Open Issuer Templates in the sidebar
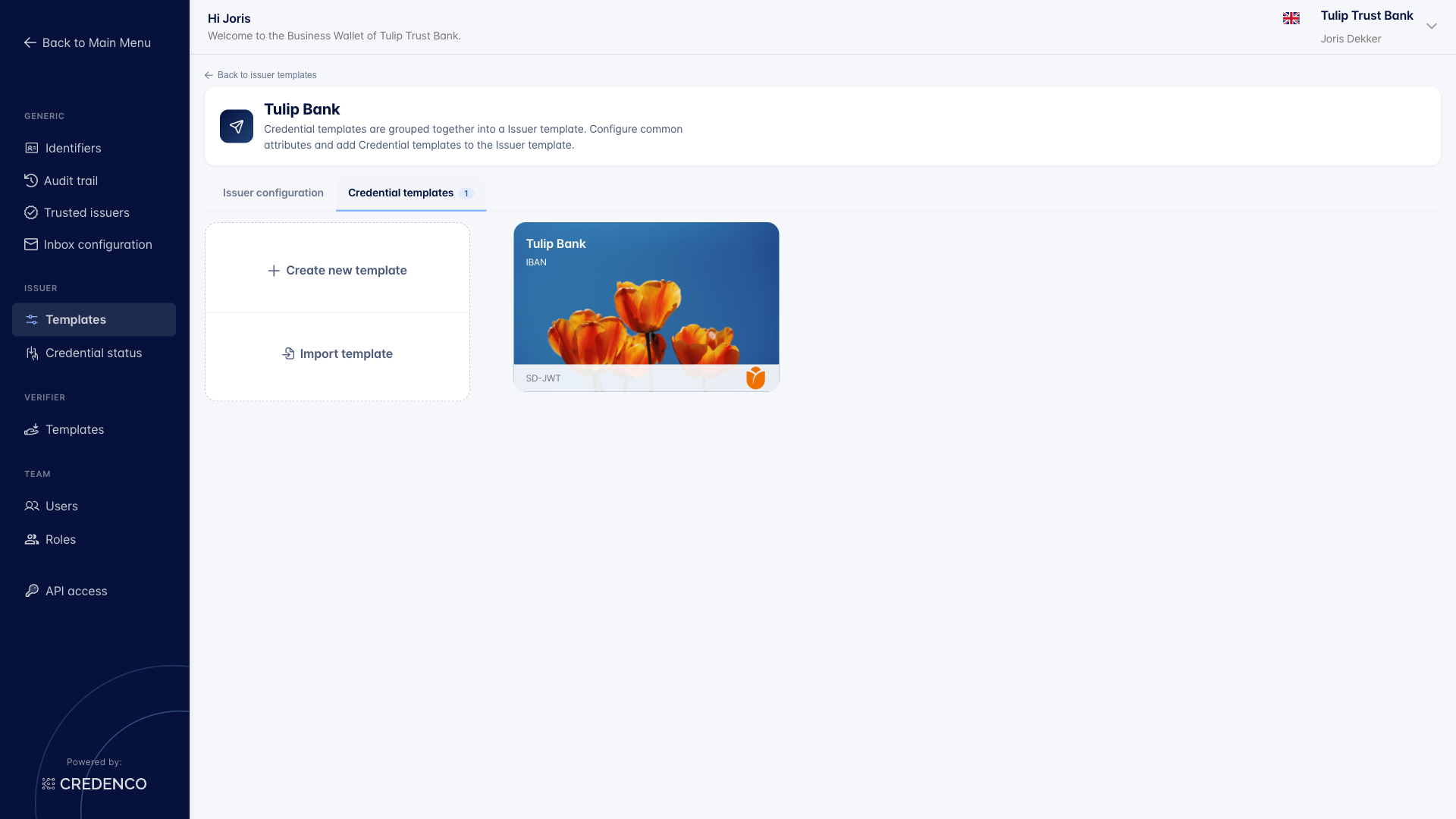 pyautogui.click(x=94, y=319)
